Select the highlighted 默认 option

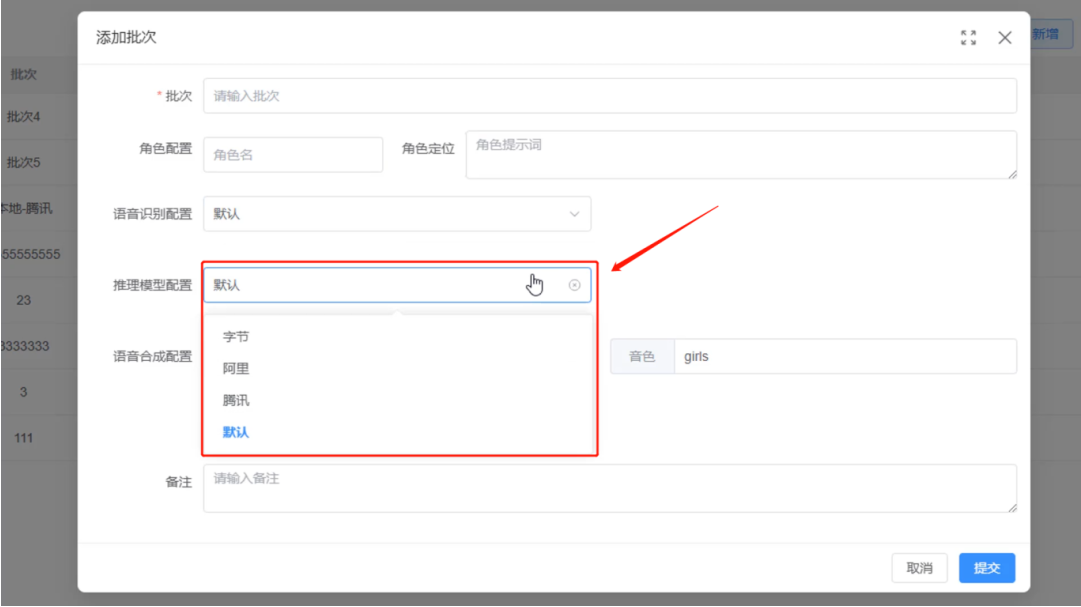398,432
